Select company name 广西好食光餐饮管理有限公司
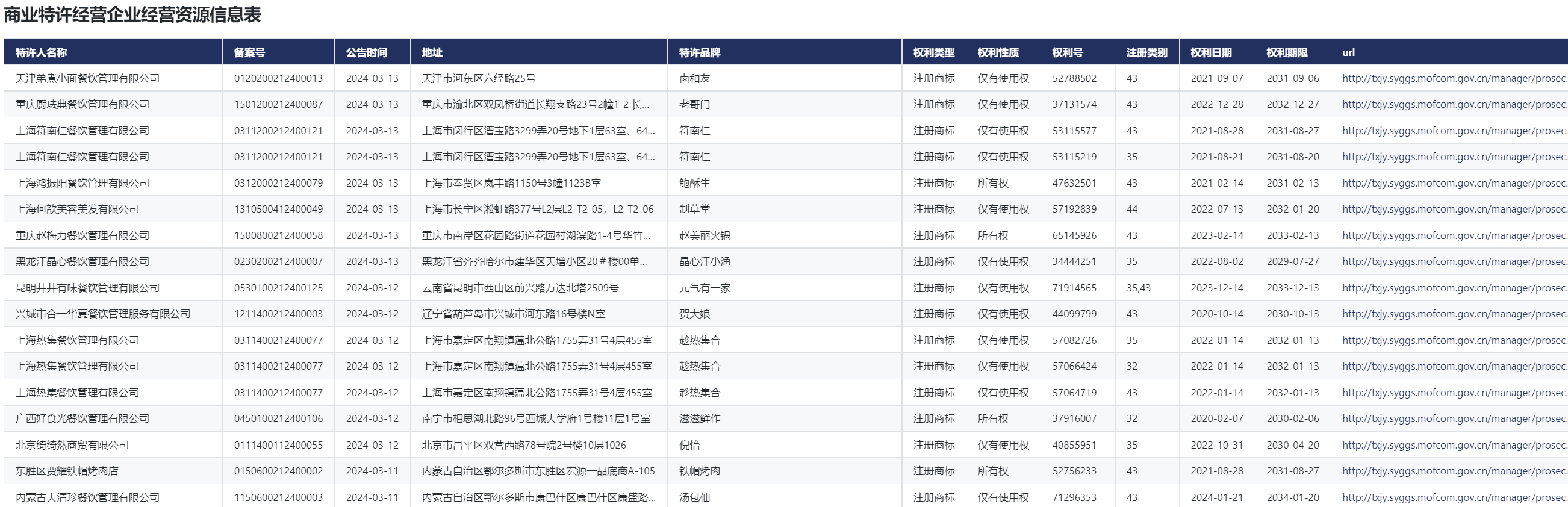Screen dimensions: 1568x507 [x=82, y=418]
